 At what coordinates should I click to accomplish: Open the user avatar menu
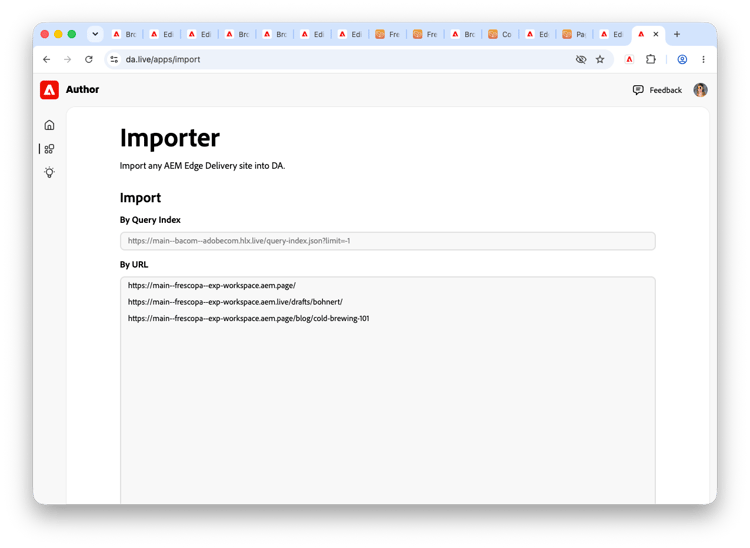click(700, 90)
